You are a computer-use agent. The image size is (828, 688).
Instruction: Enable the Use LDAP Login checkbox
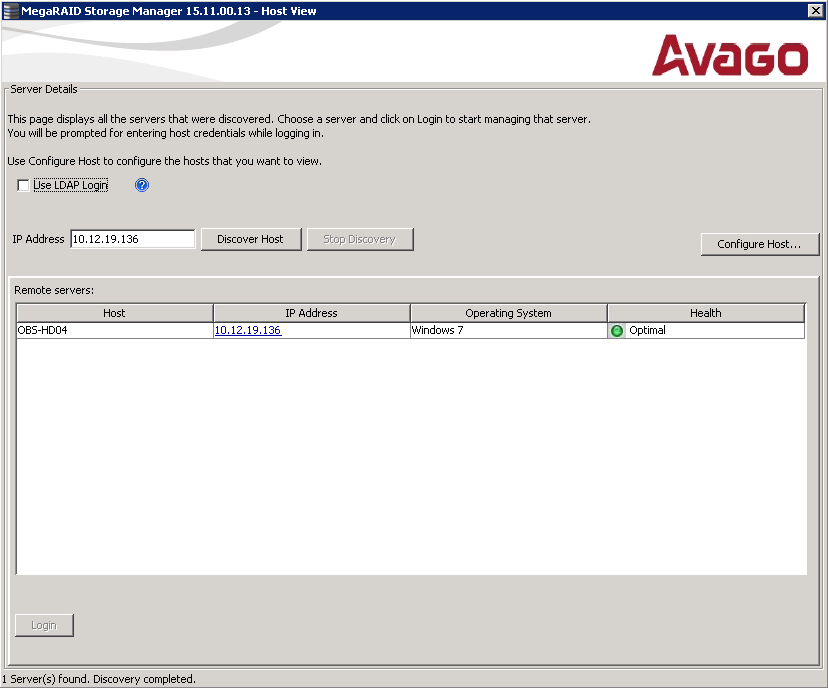pyautogui.click(x=23, y=185)
